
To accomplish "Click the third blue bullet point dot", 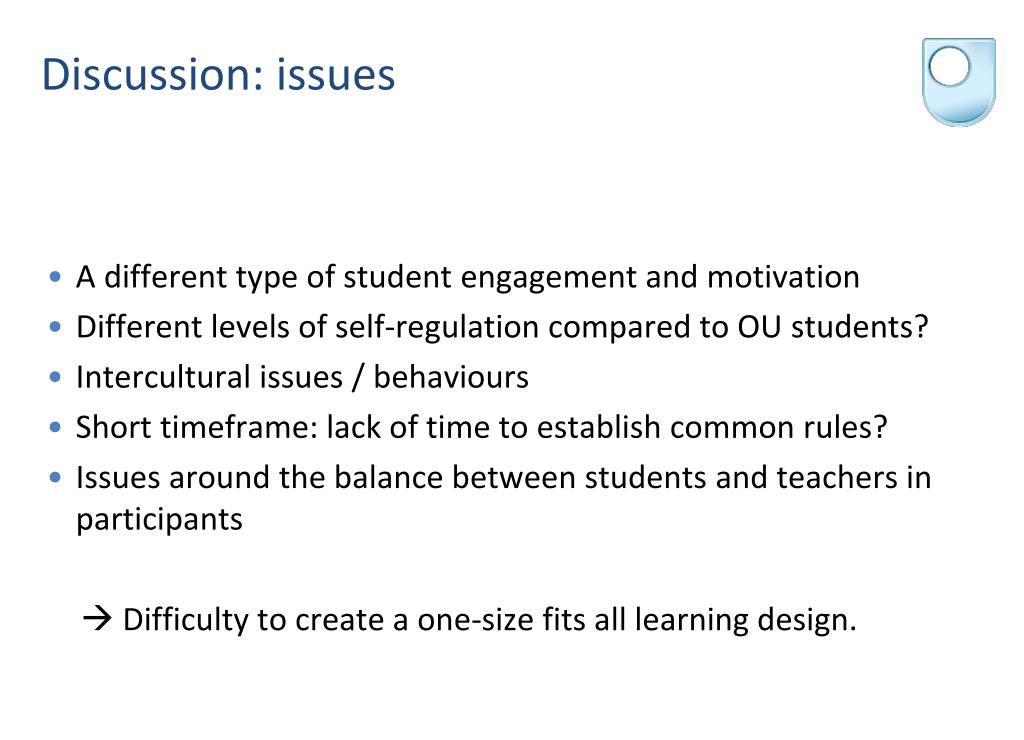I will click(x=56, y=377).
